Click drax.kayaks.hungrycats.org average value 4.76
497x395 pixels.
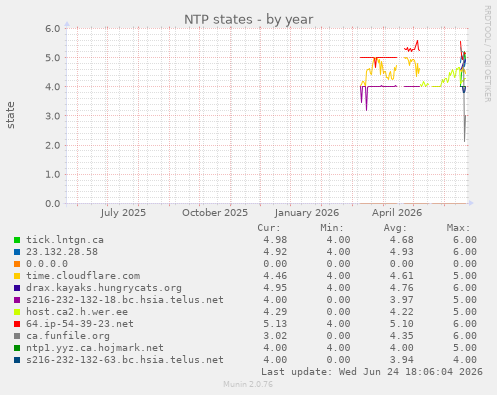[402, 288]
